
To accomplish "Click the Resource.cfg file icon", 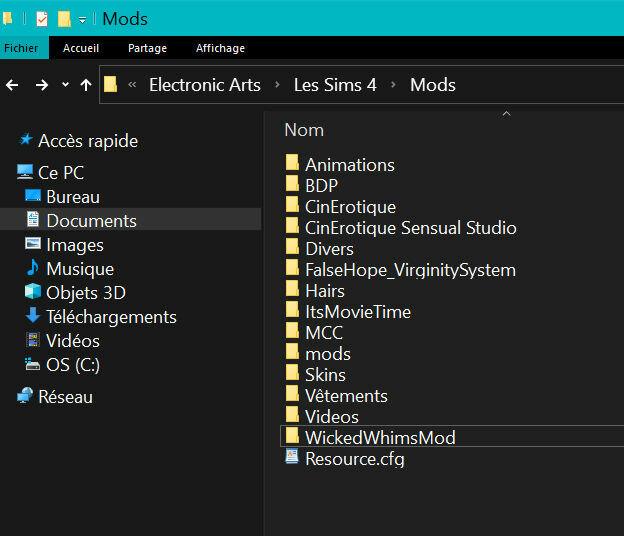I will point(292,457).
